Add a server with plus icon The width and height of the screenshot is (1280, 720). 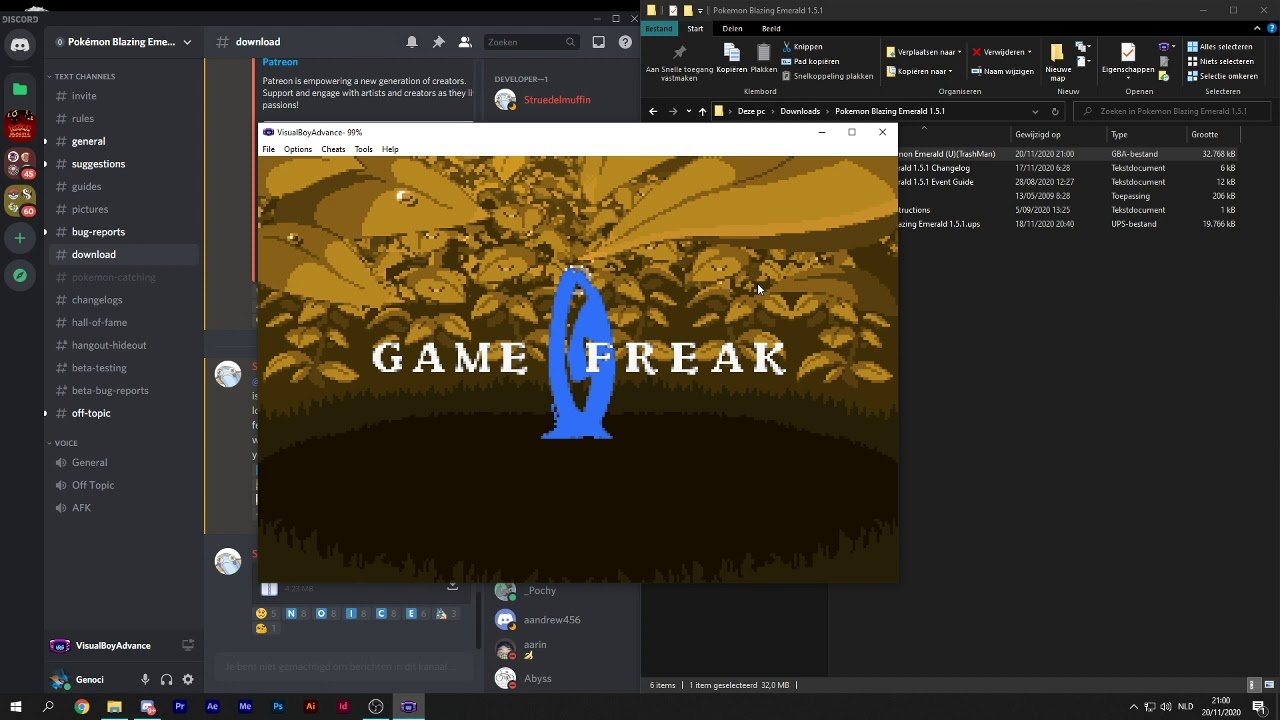[x=20, y=238]
